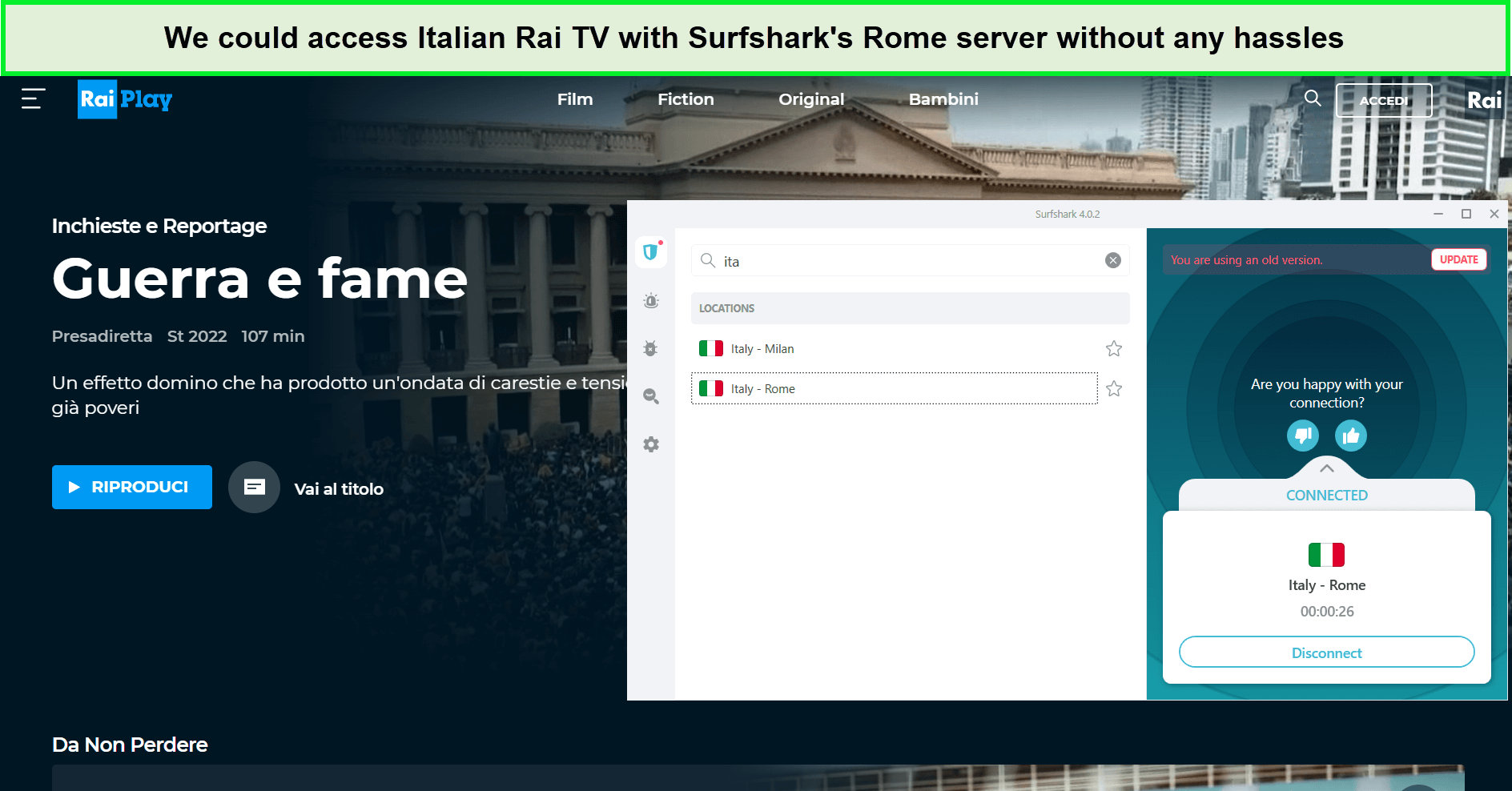Open Surfshark settings gear icon
The height and width of the screenshot is (791, 1512).
(651, 444)
